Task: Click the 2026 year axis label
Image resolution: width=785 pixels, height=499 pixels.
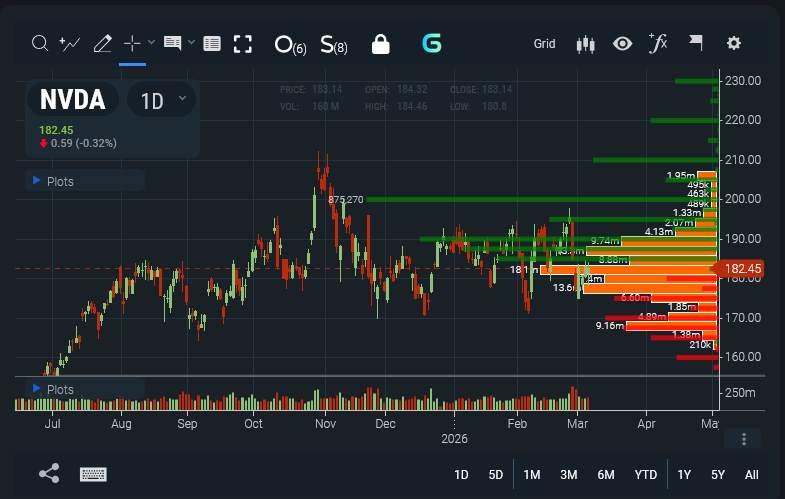Action: [x=454, y=439]
